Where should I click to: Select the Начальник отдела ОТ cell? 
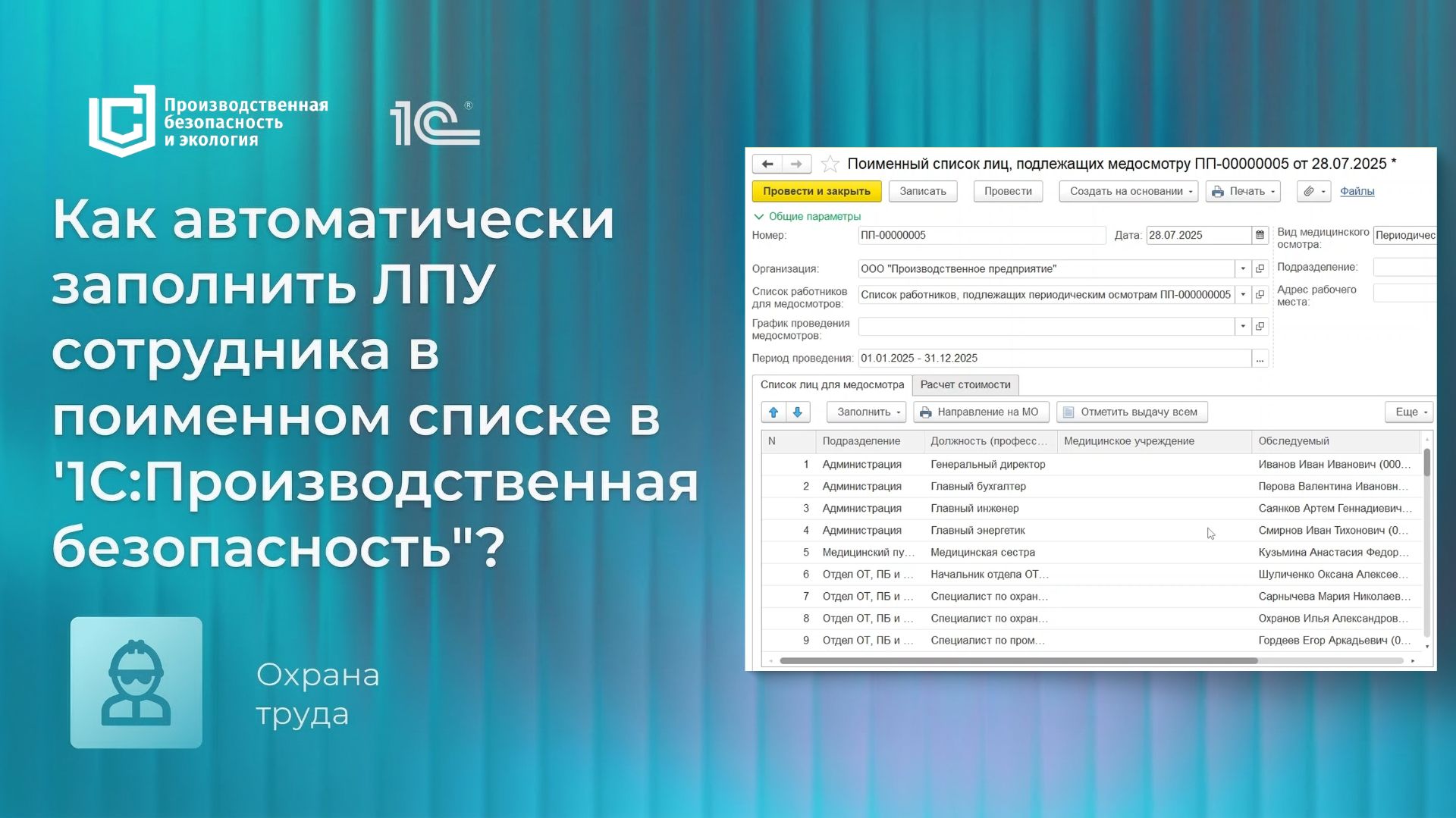[x=990, y=574]
